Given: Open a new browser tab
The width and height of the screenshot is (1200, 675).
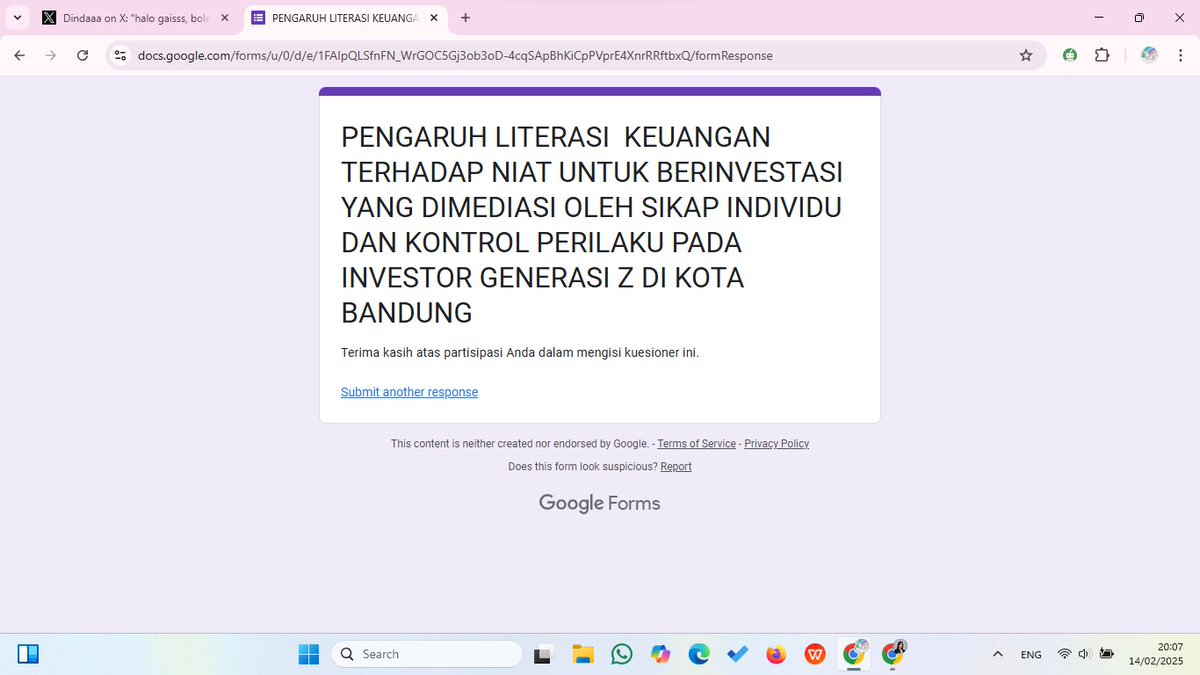Looking at the screenshot, I should [x=465, y=18].
